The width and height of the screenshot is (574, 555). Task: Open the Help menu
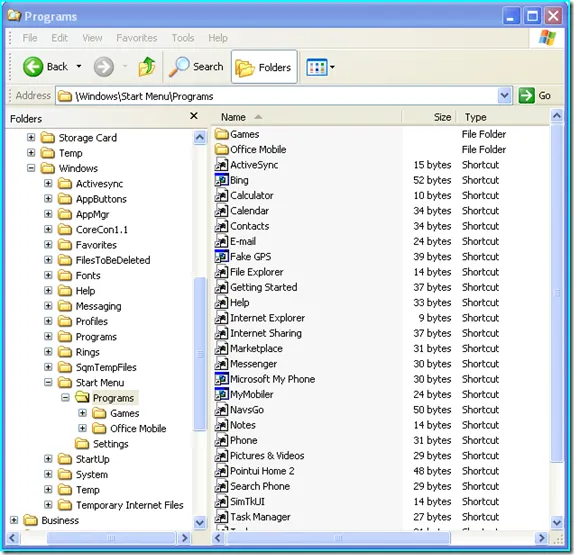pos(218,38)
